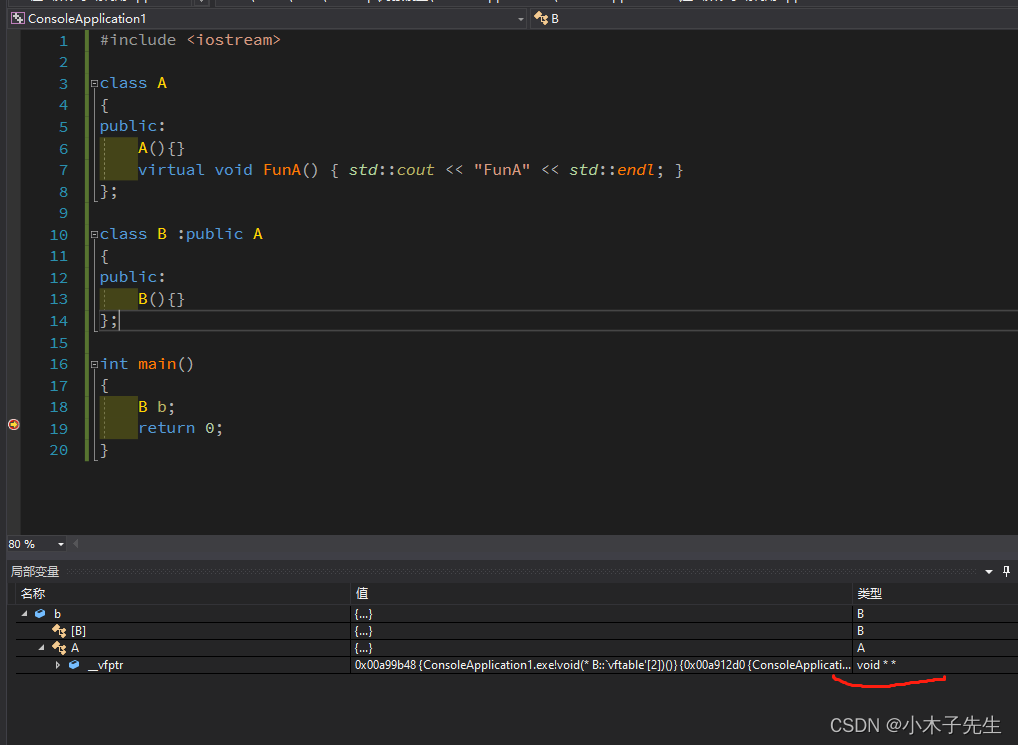Viewport: 1018px width, 745px height.
Task: Collapse the variable b tree node
Action: (25, 613)
